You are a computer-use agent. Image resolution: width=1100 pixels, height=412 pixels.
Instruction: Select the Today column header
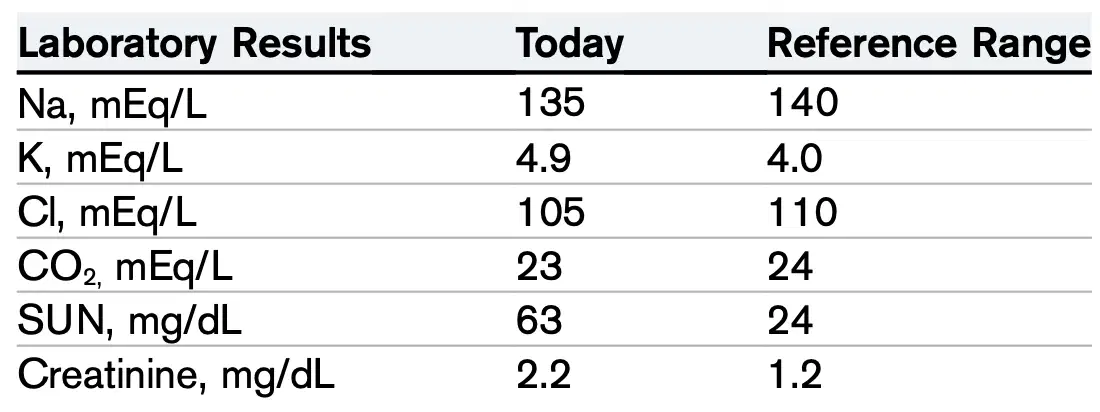tap(570, 44)
